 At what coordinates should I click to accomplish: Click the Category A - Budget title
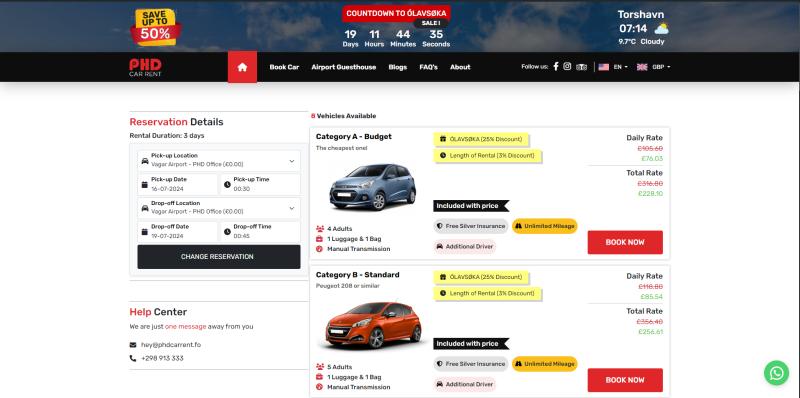pyautogui.click(x=354, y=137)
